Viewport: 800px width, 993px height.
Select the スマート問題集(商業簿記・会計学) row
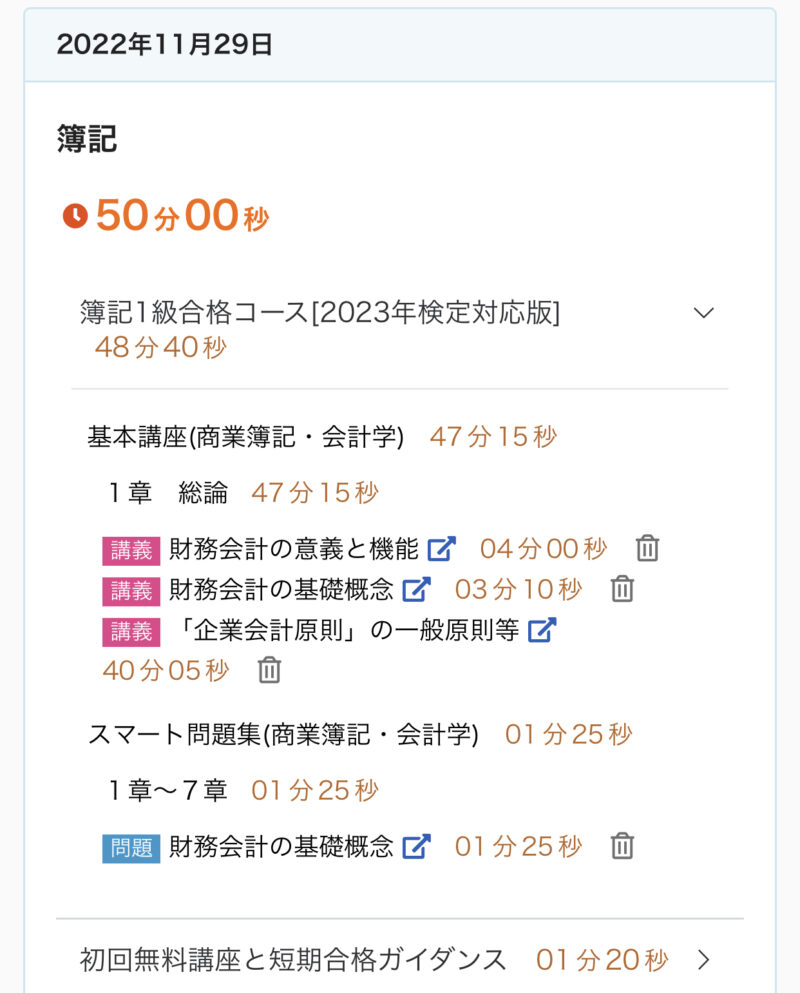283,735
